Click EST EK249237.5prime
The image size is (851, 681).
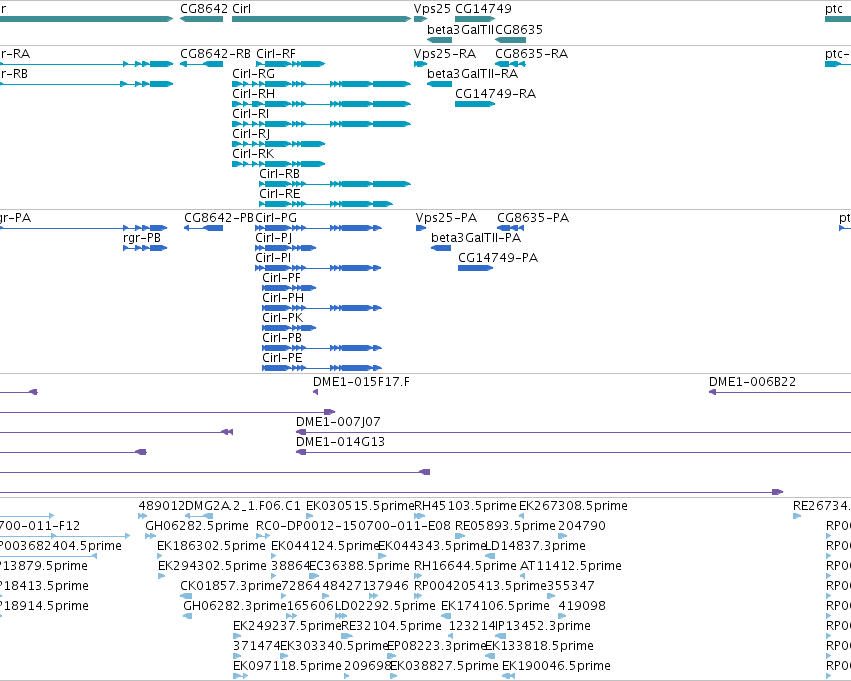click(x=236, y=636)
